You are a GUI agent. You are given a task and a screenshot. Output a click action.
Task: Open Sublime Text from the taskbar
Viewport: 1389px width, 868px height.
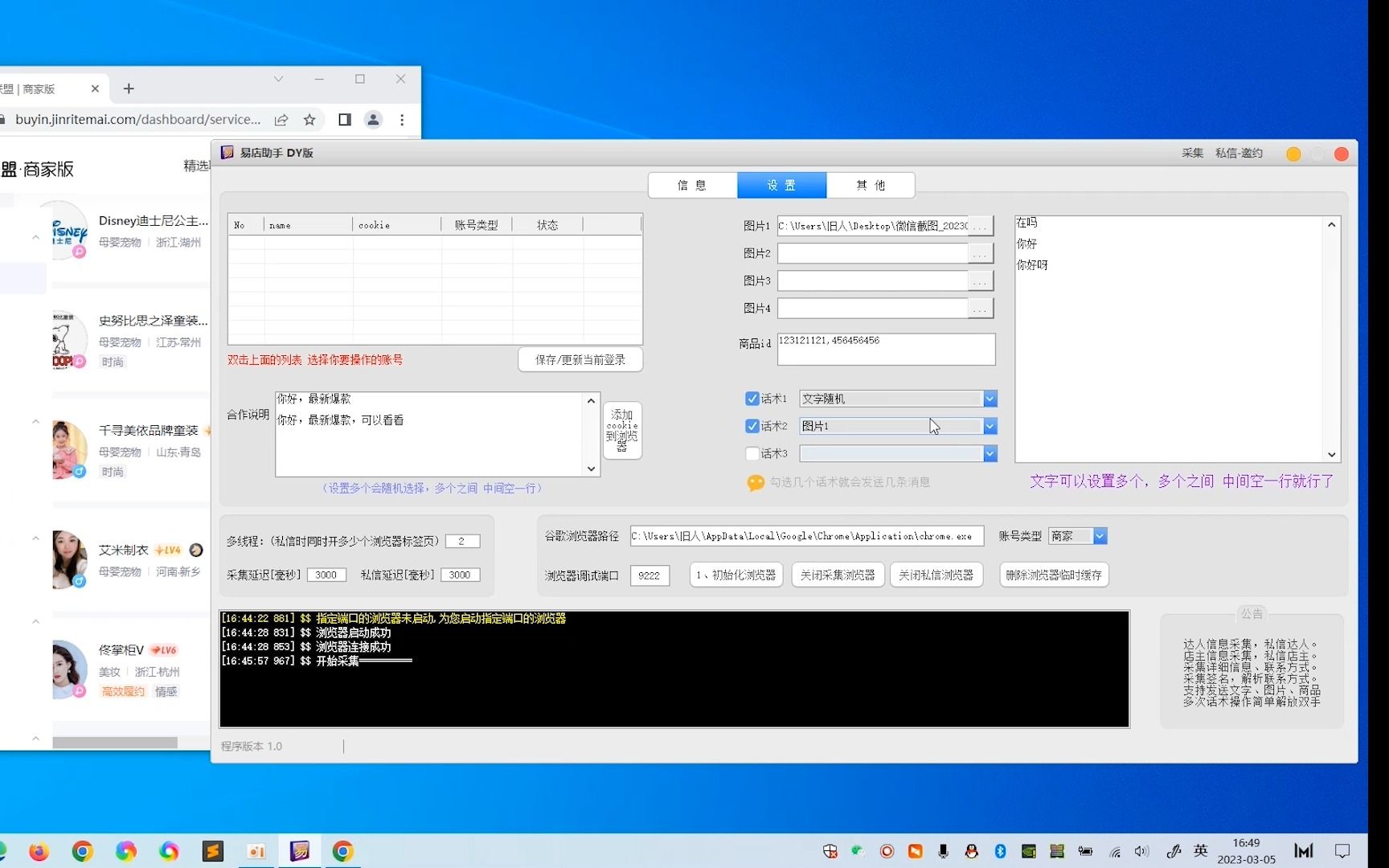click(213, 851)
